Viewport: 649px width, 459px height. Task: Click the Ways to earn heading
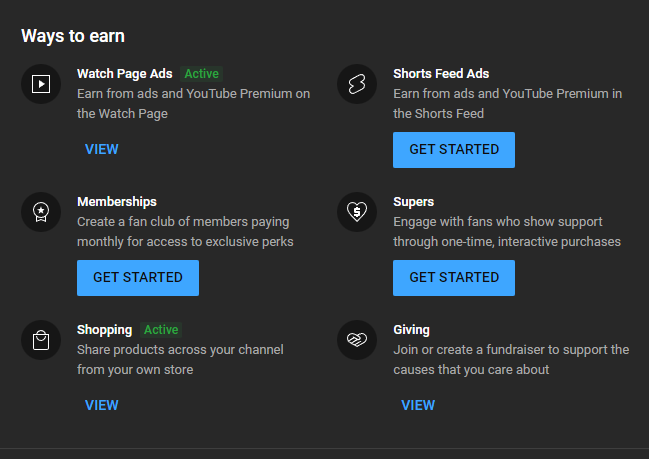point(73,36)
